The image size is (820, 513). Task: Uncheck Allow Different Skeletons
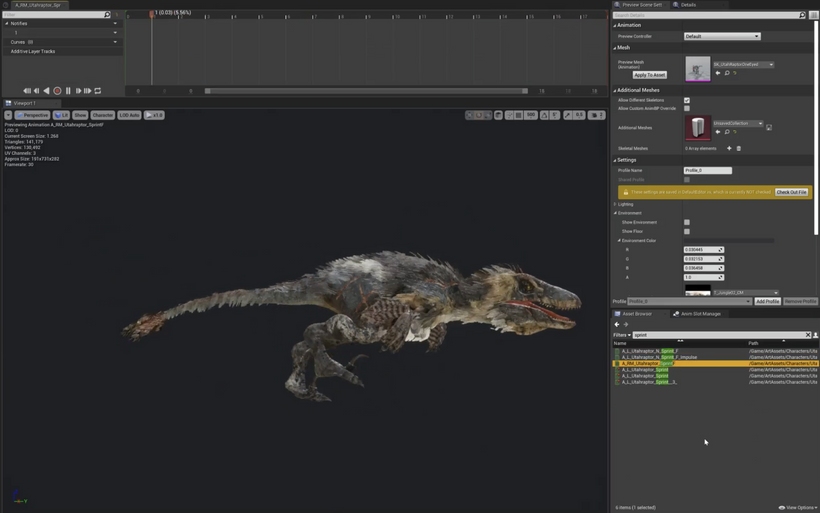(x=687, y=101)
